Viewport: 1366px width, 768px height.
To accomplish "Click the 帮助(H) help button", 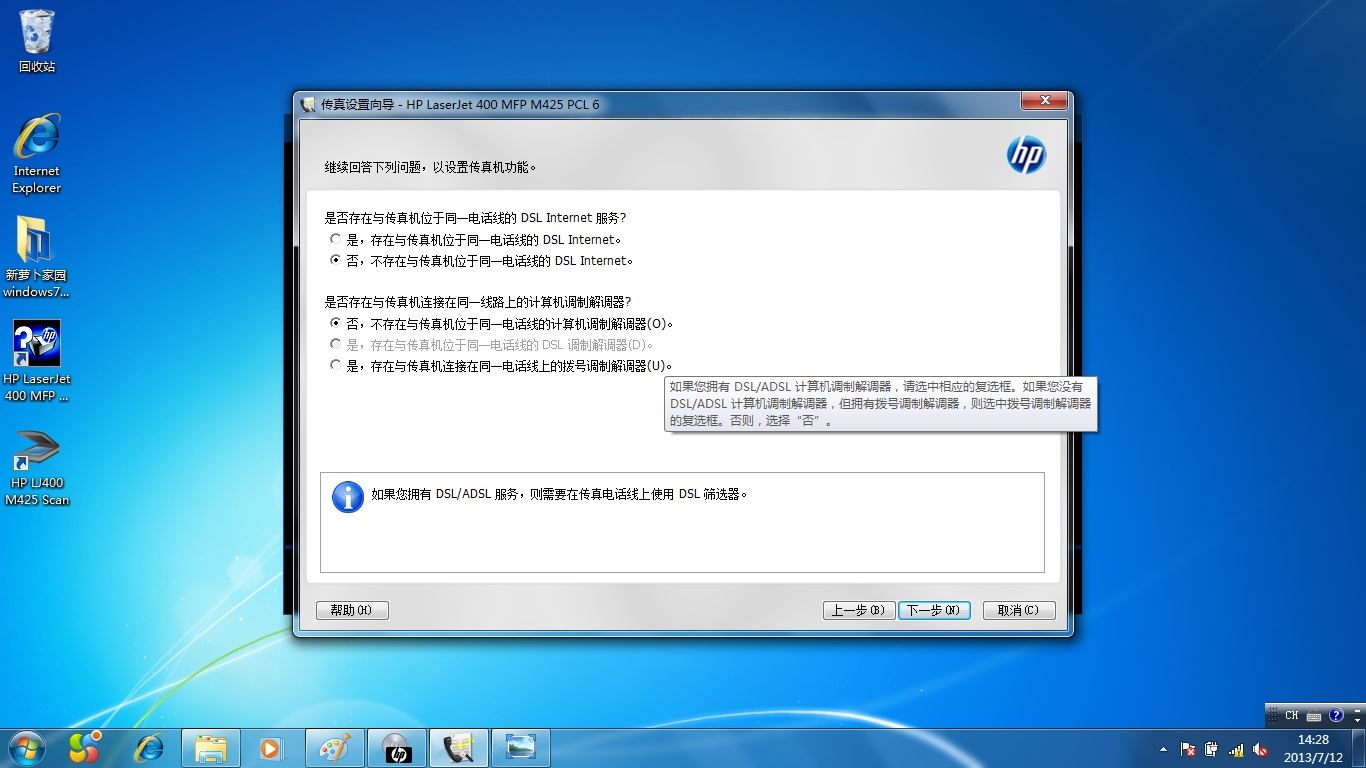I will click(352, 610).
